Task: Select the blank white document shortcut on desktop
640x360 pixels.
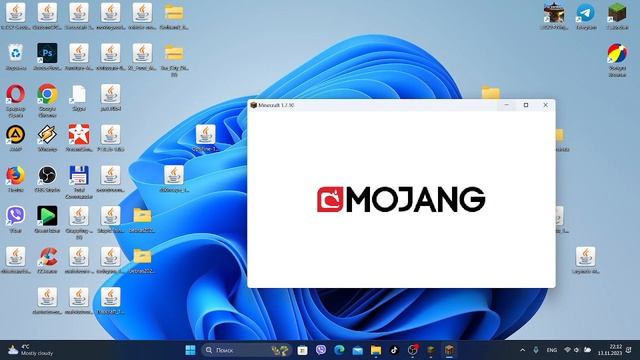Action: 78,94
